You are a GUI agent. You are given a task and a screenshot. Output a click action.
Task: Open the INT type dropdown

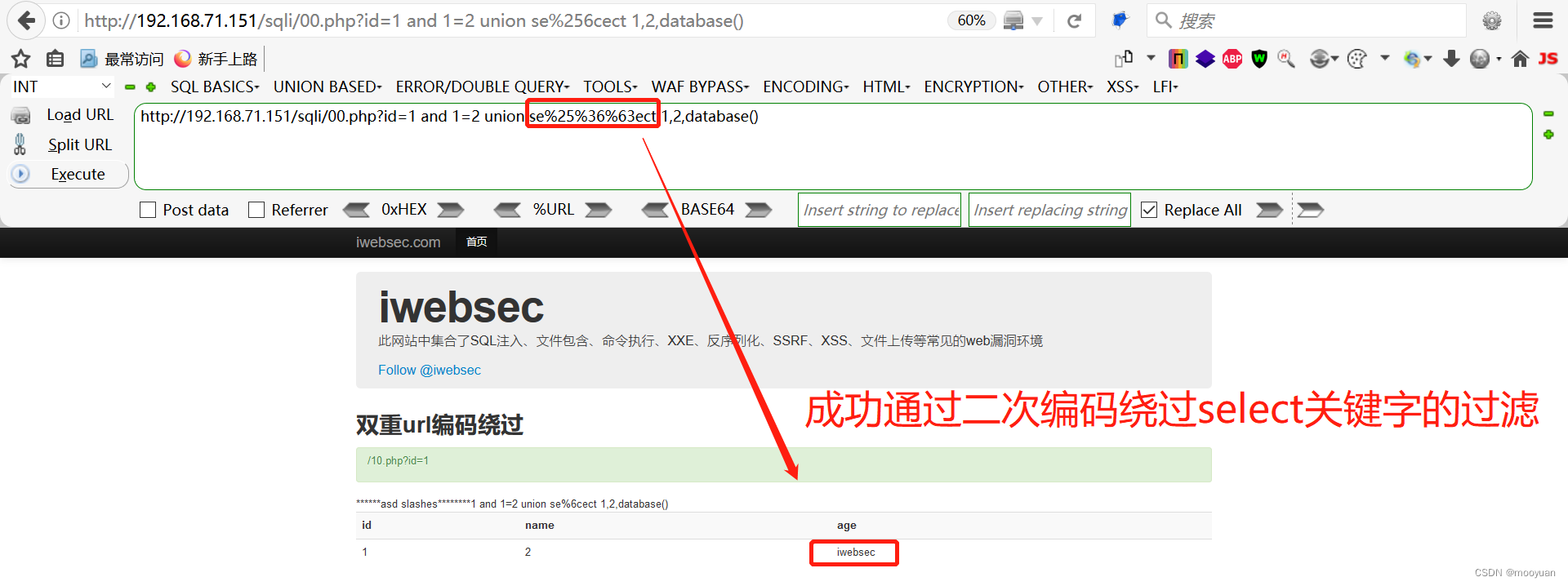coord(62,87)
